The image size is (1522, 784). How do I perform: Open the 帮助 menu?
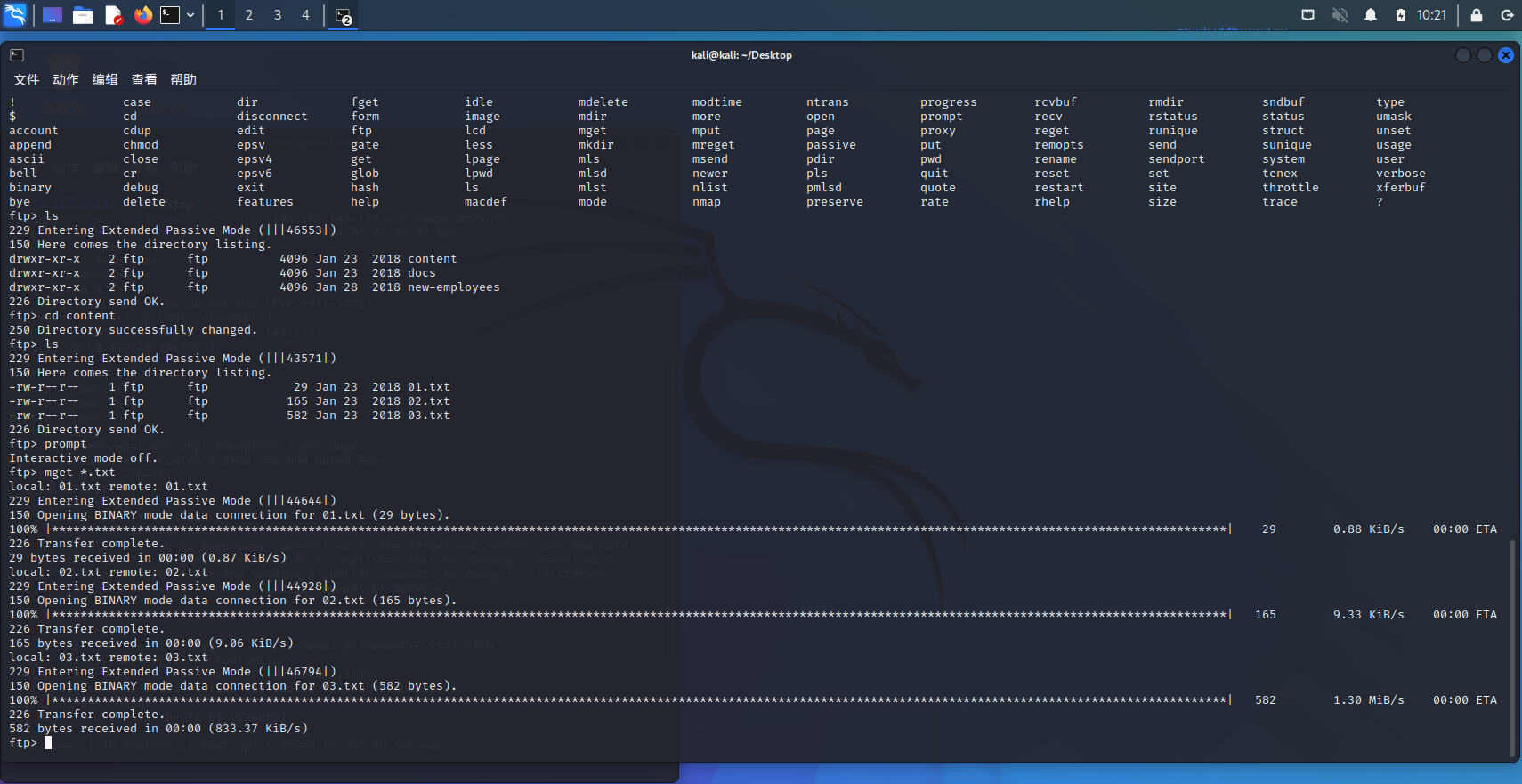point(183,80)
